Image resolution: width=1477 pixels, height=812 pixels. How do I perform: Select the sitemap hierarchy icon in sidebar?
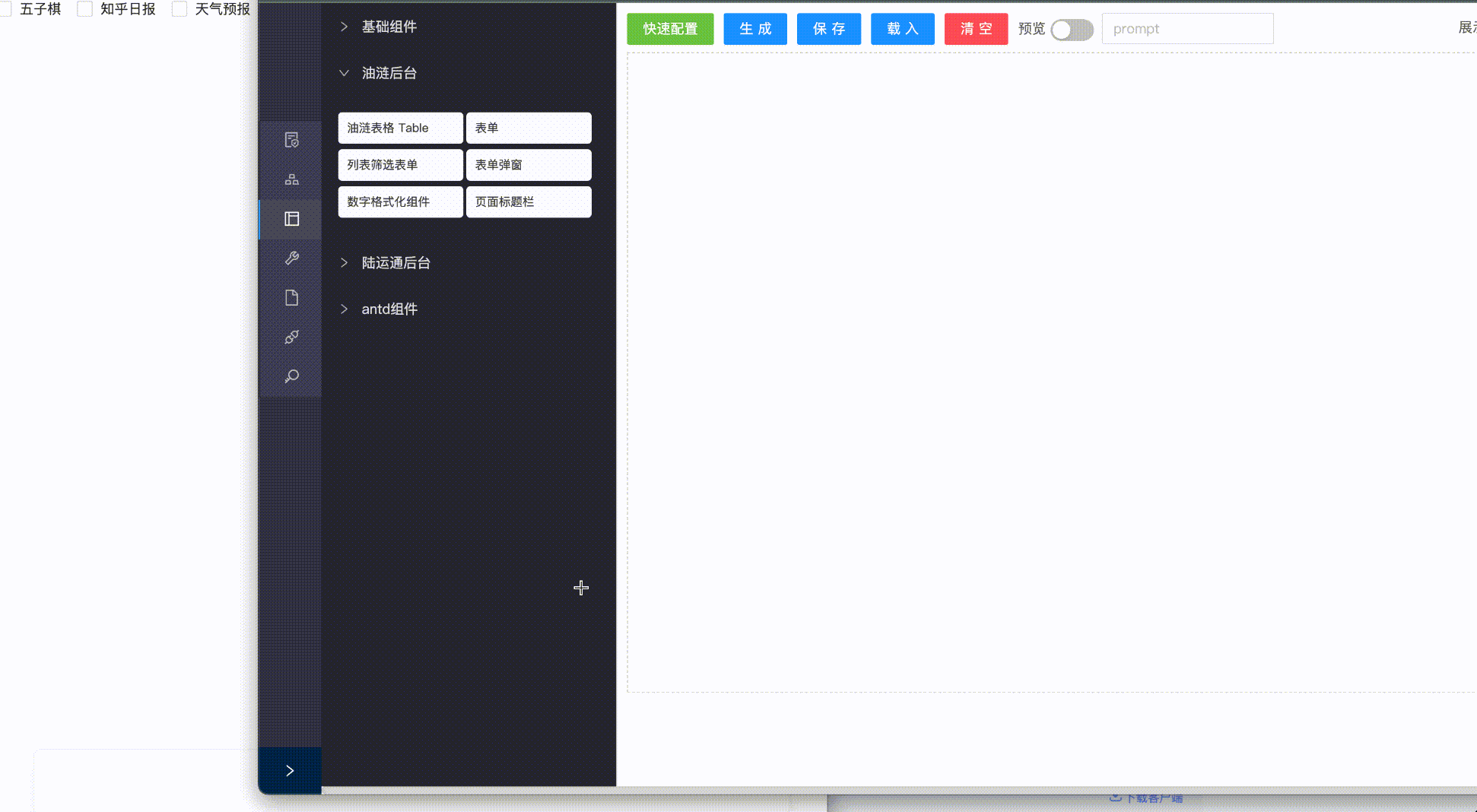[291, 179]
